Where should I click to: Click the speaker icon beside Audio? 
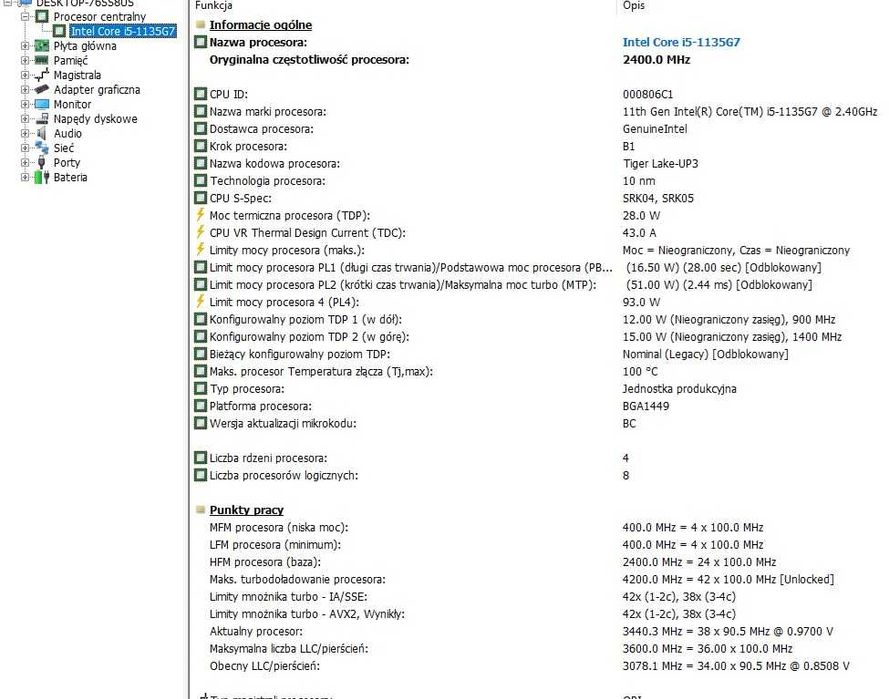click(41, 133)
